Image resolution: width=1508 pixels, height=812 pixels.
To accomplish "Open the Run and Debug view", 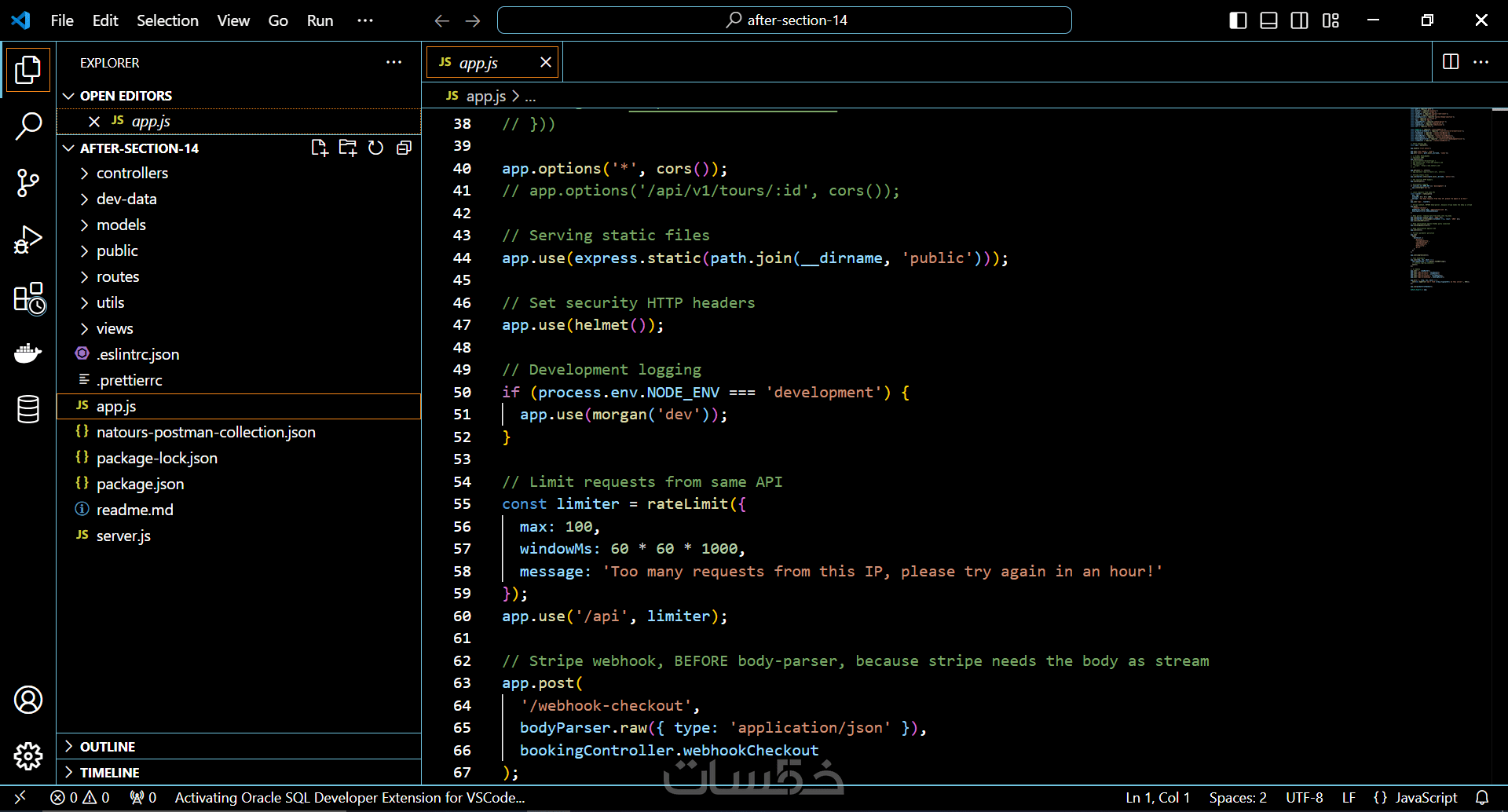I will click(28, 240).
